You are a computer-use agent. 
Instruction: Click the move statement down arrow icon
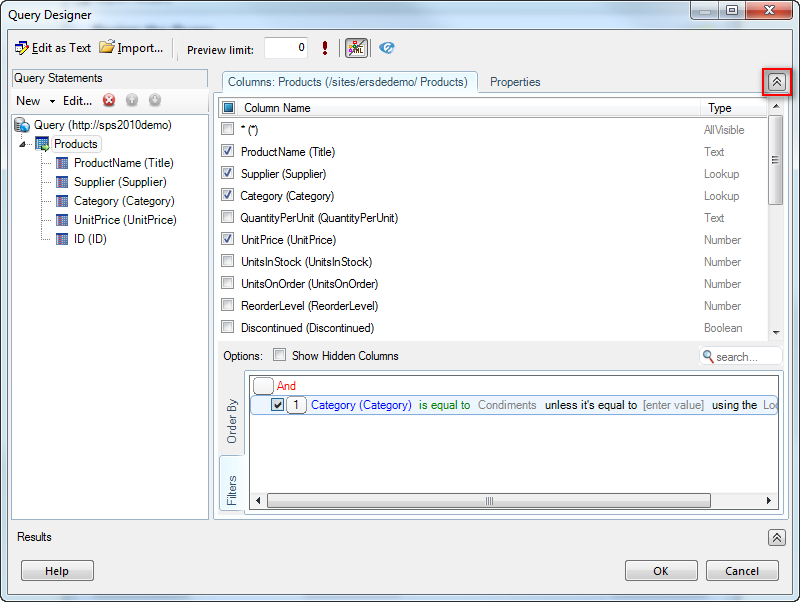[155, 100]
